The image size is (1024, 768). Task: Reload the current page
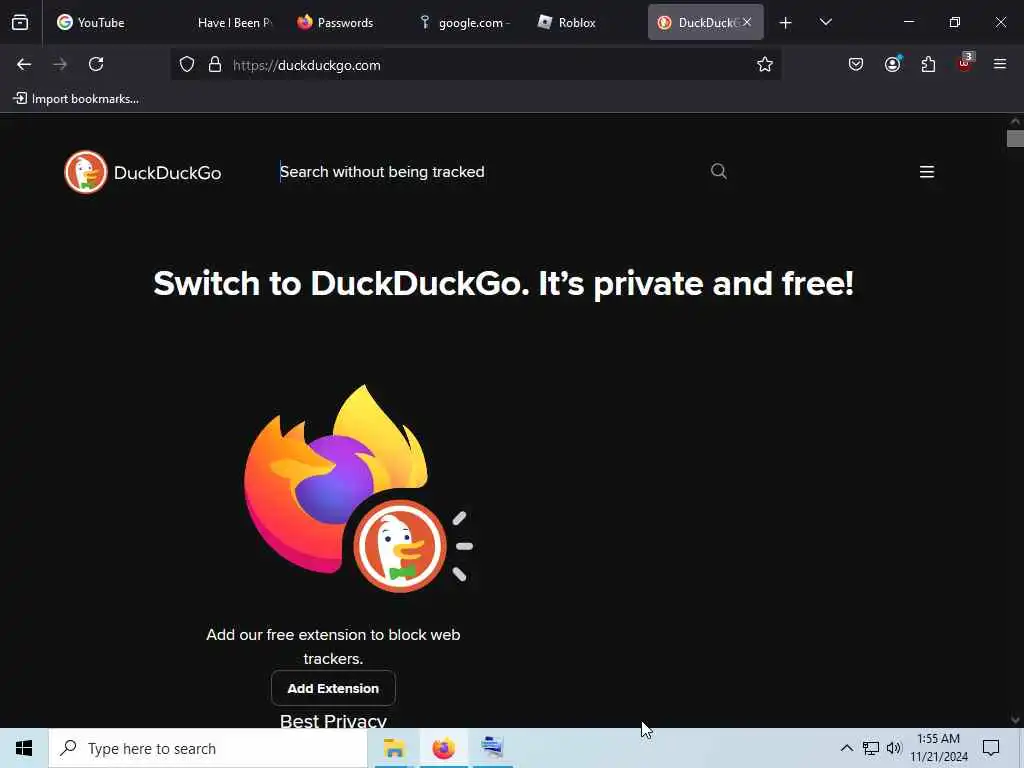(x=96, y=64)
